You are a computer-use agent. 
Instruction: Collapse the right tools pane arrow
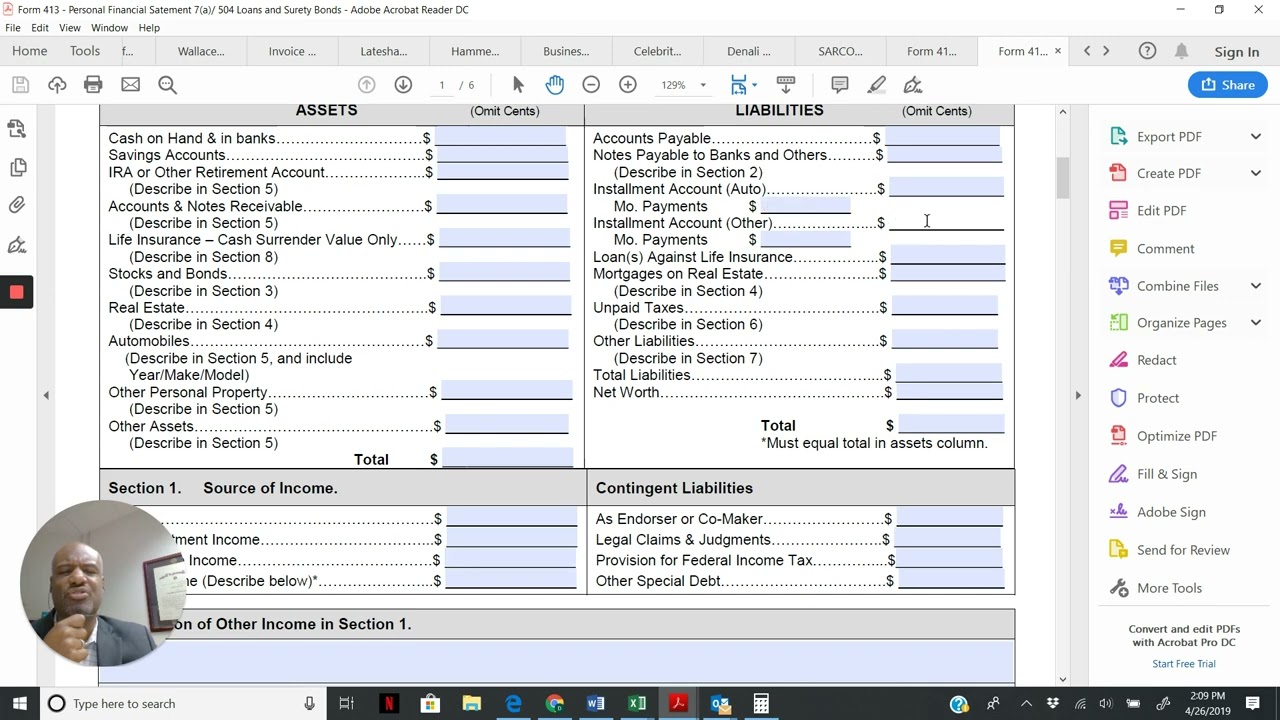1077,396
